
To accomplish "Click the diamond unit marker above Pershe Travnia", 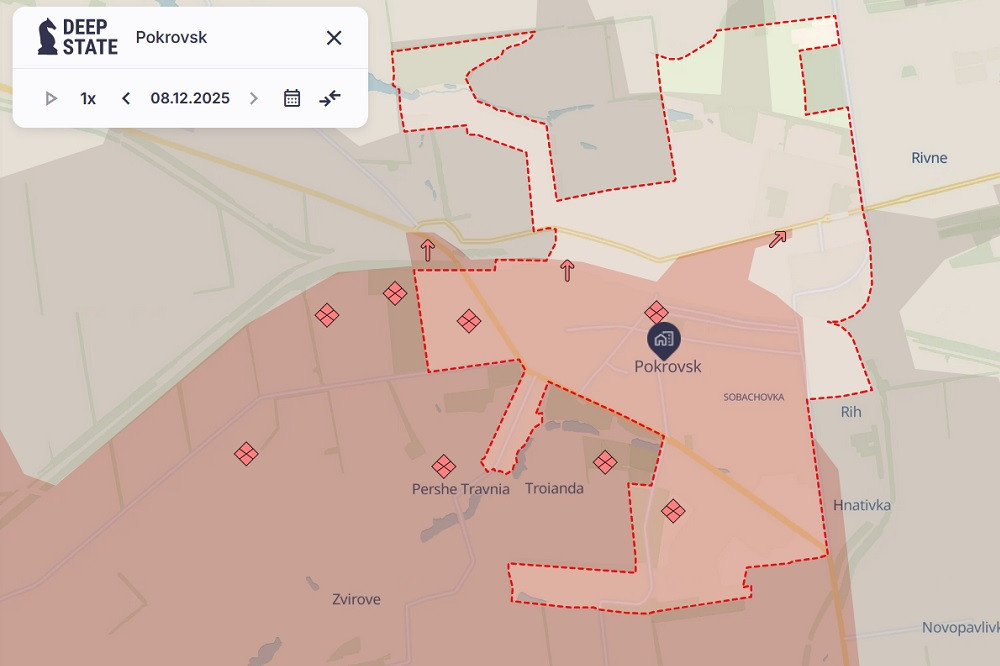I will (x=444, y=466).
